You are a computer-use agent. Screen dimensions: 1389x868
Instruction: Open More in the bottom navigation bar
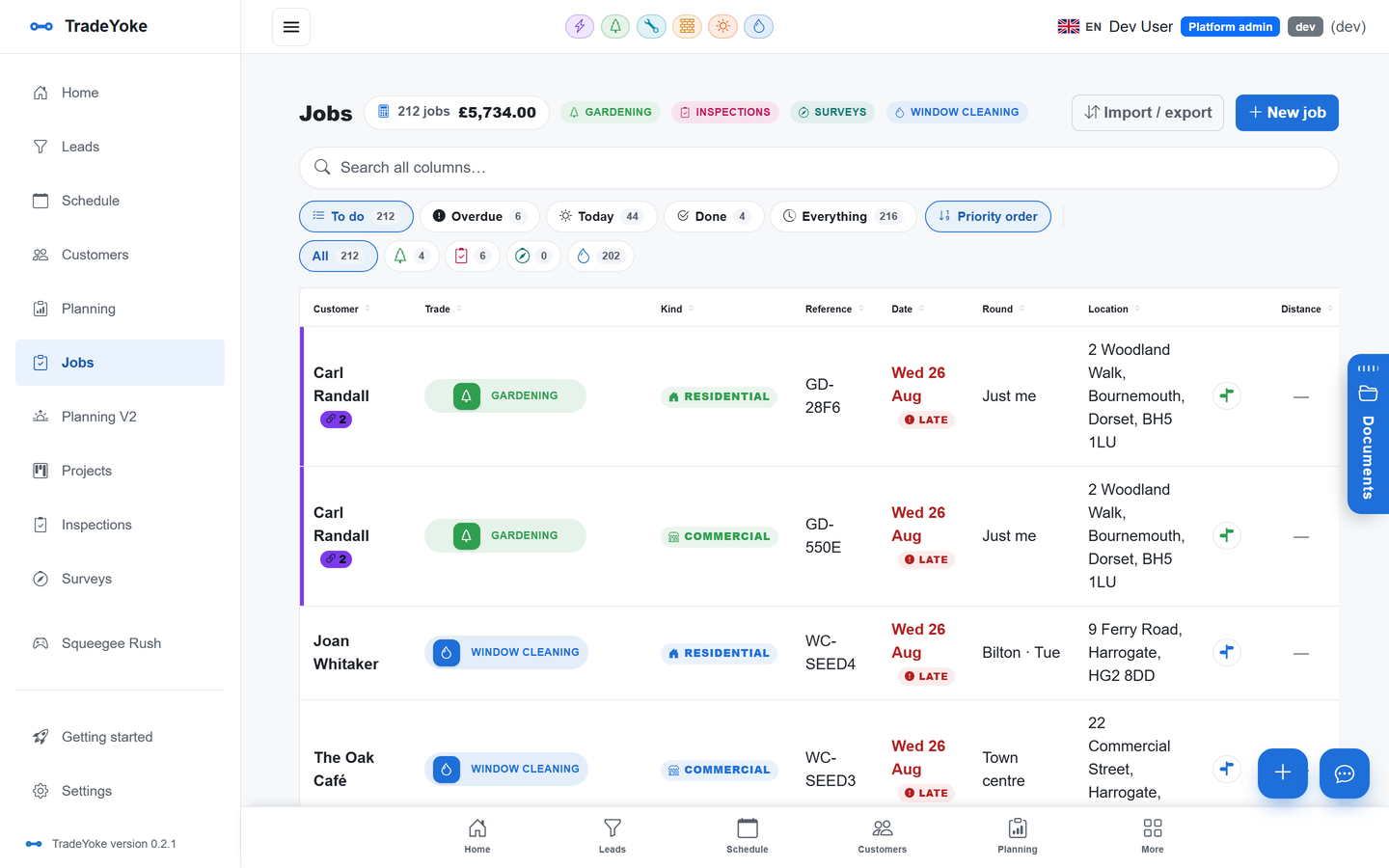[x=1153, y=836]
